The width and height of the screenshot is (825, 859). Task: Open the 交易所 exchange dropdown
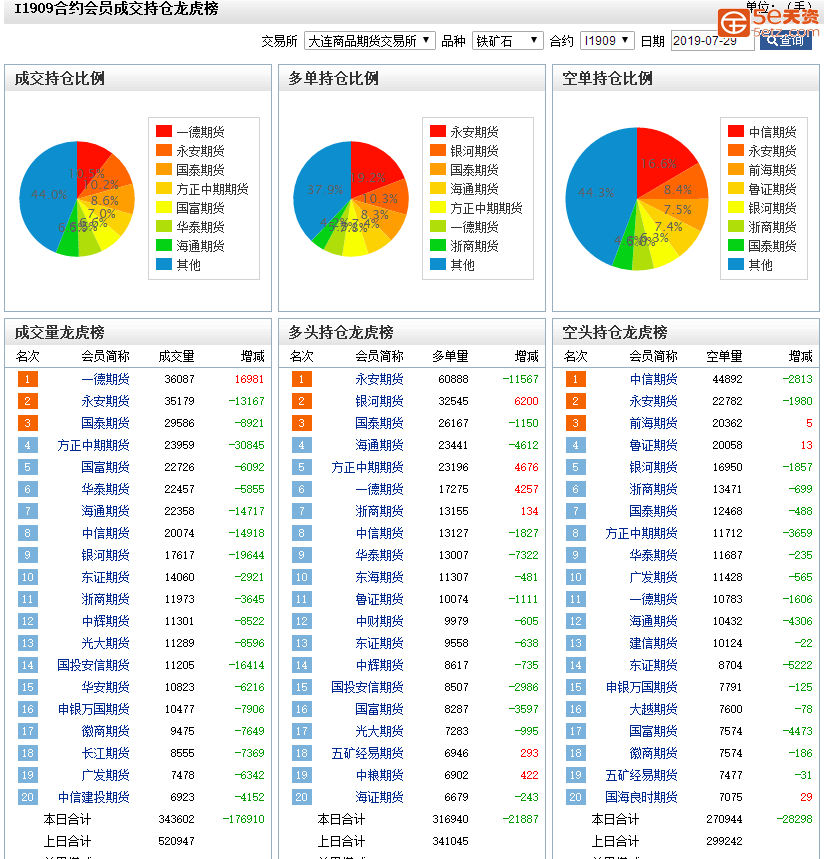point(370,41)
